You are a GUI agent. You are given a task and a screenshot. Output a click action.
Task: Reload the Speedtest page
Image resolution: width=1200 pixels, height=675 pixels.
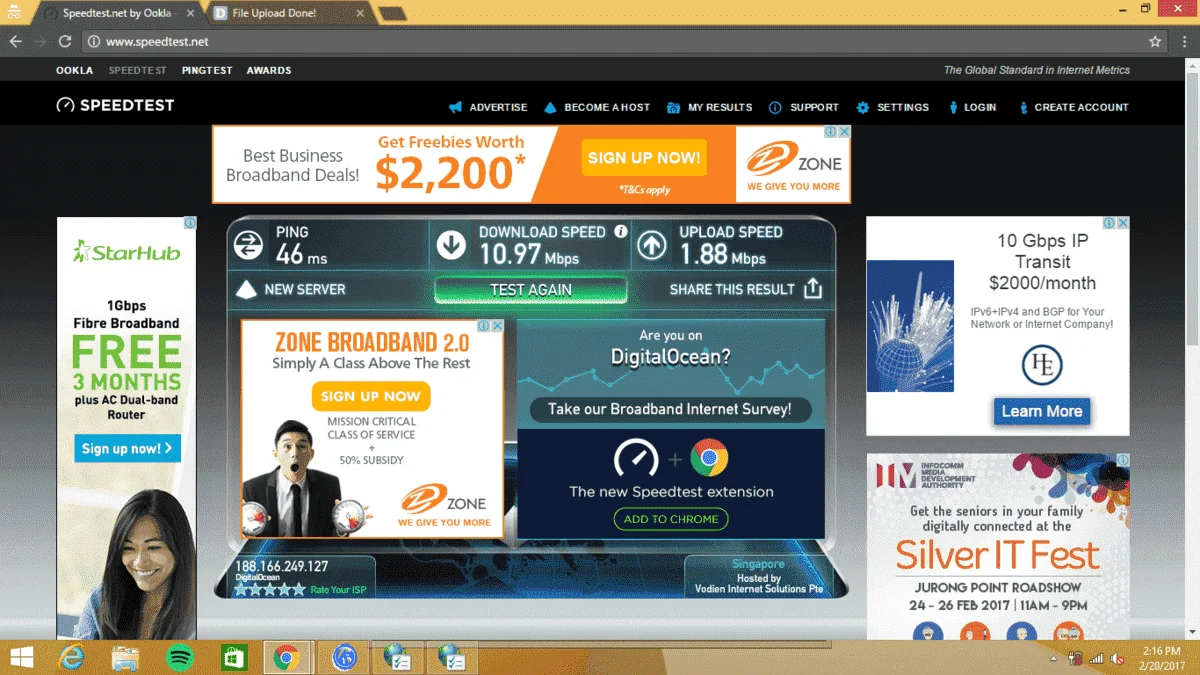(65, 42)
